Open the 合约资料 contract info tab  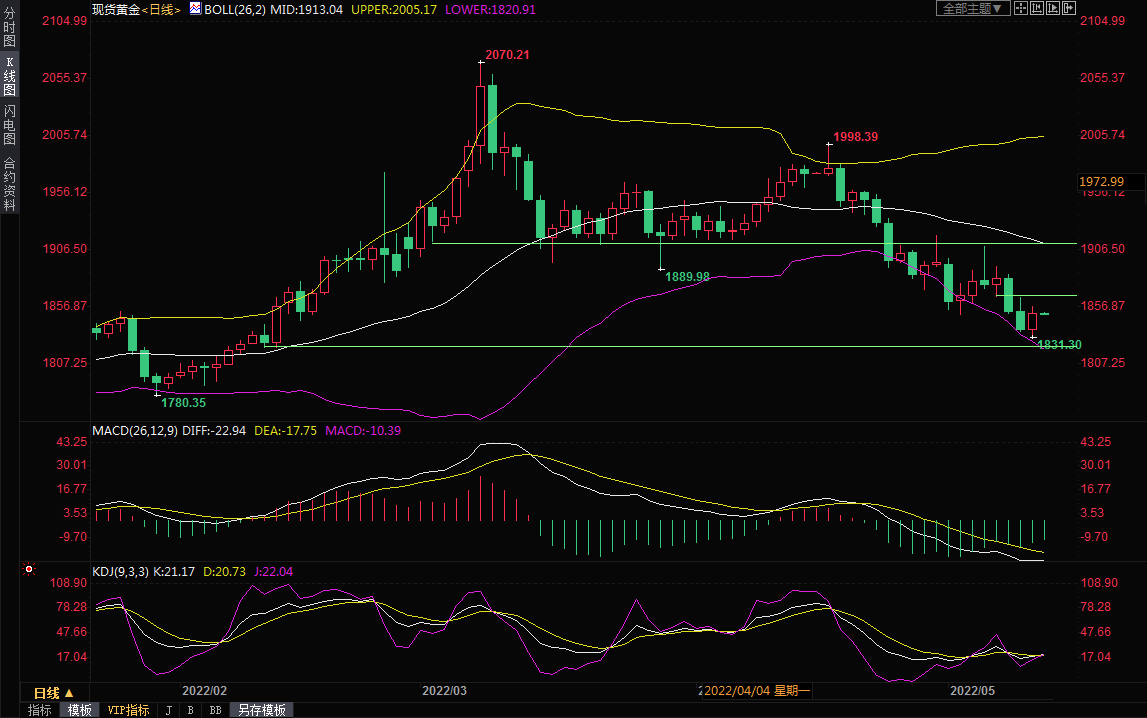[x=9, y=184]
